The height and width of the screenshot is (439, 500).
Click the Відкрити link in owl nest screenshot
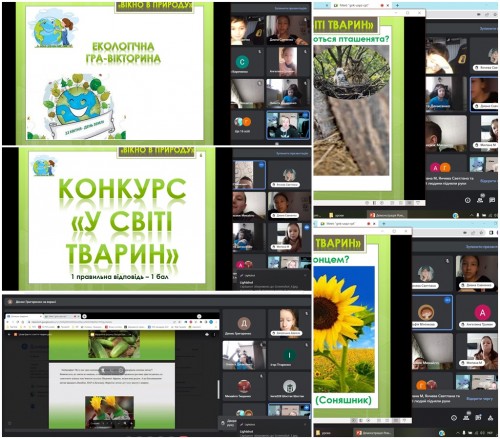488,181
